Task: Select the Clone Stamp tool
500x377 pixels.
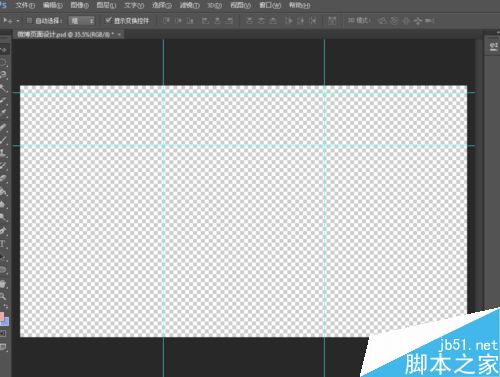Action: 3,153
